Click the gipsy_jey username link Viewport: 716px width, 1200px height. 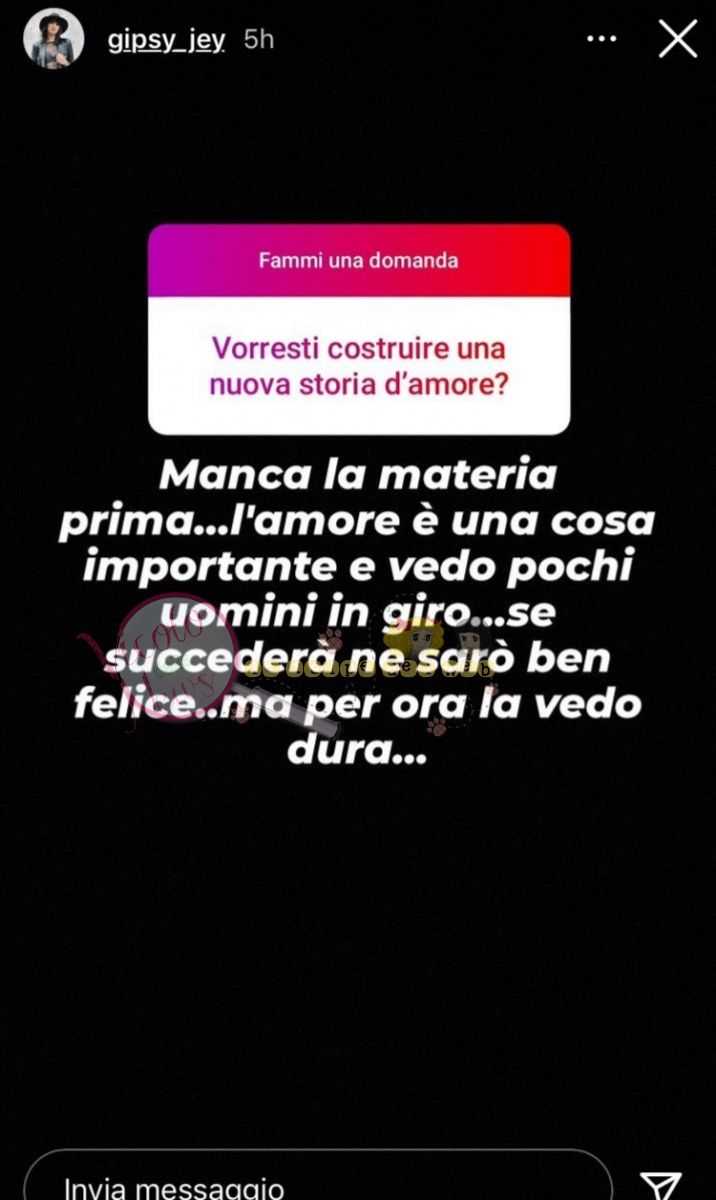click(x=164, y=40)
